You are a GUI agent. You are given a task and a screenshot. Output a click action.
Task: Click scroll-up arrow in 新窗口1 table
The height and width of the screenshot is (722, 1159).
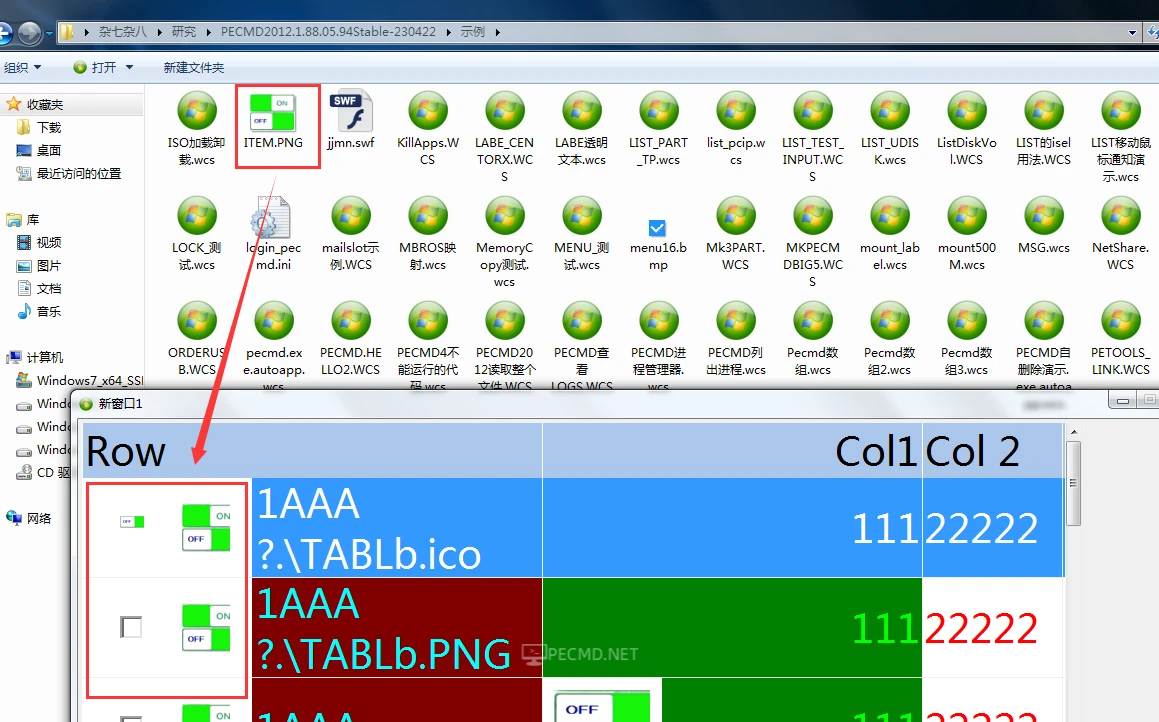(x=1073, y=432)
